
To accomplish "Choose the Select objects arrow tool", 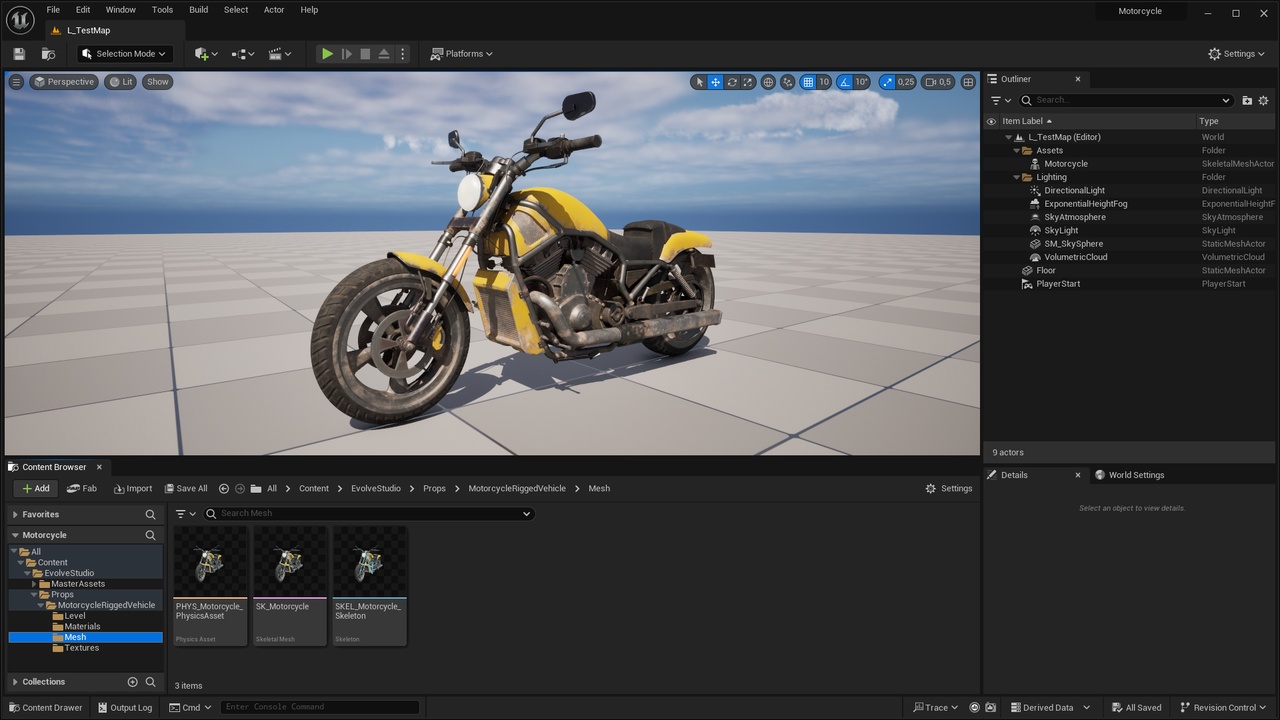I will (x=699, y=82).
